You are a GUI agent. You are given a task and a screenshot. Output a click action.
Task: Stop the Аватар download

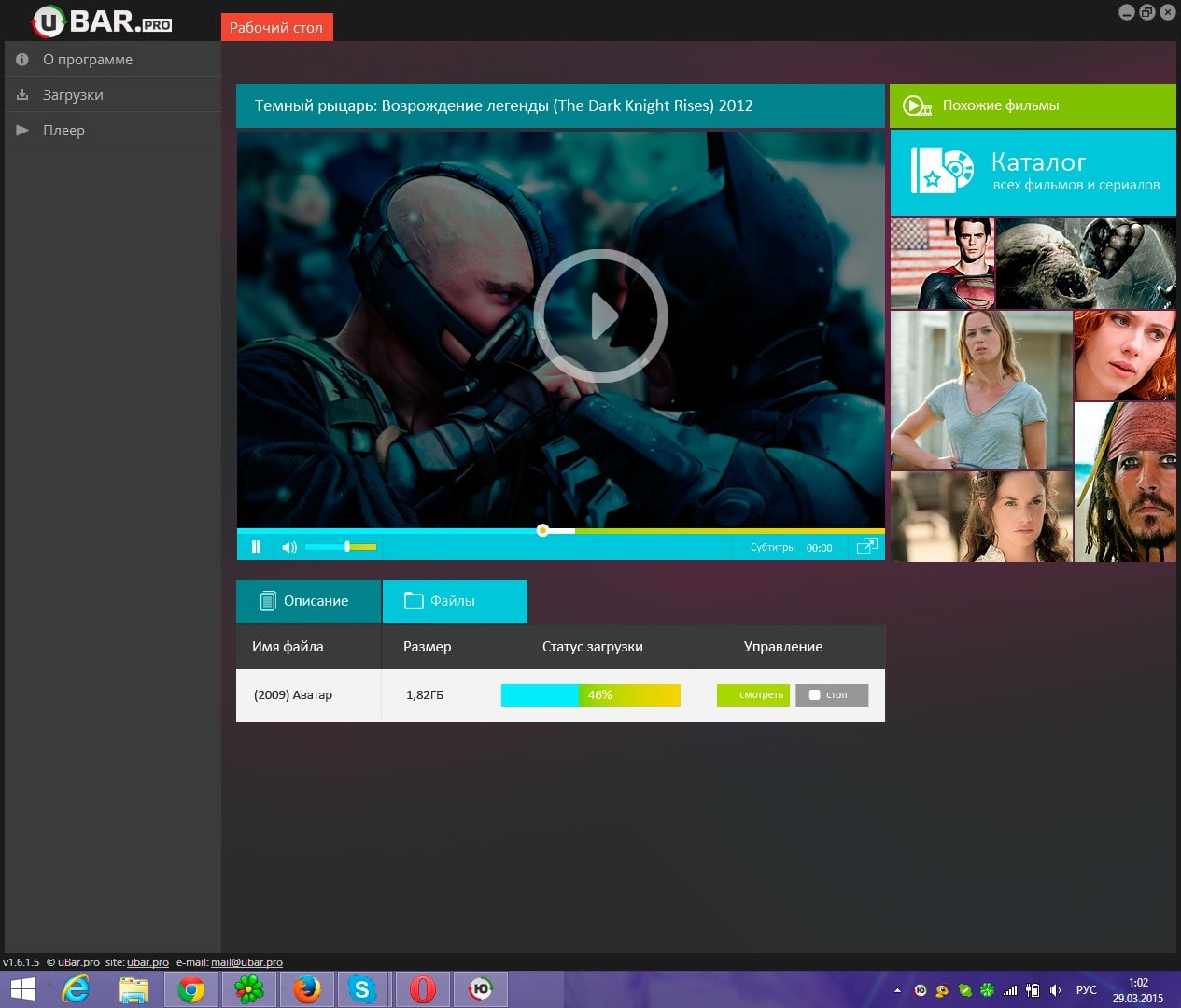(832, 695)
